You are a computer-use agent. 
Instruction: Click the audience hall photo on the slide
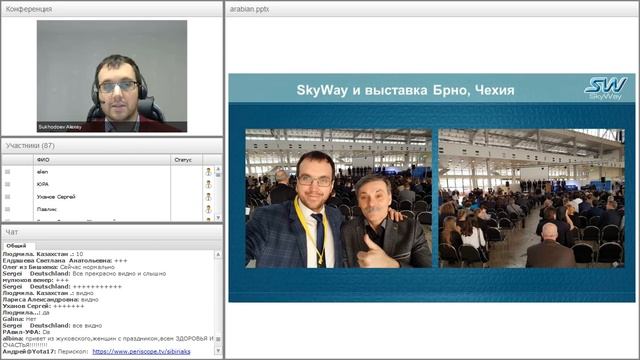coord(531,198)
